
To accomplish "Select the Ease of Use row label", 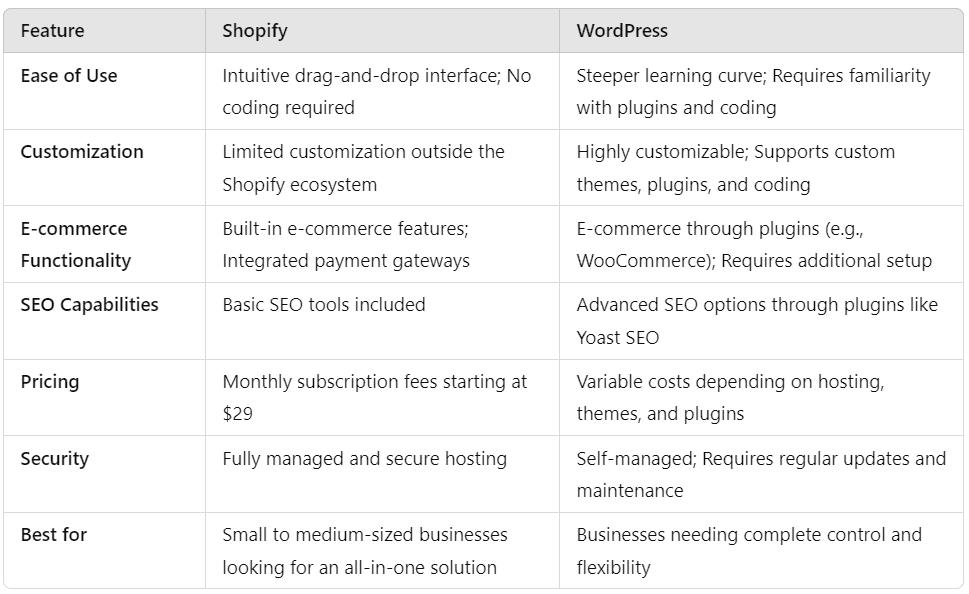I will point(69,76).
